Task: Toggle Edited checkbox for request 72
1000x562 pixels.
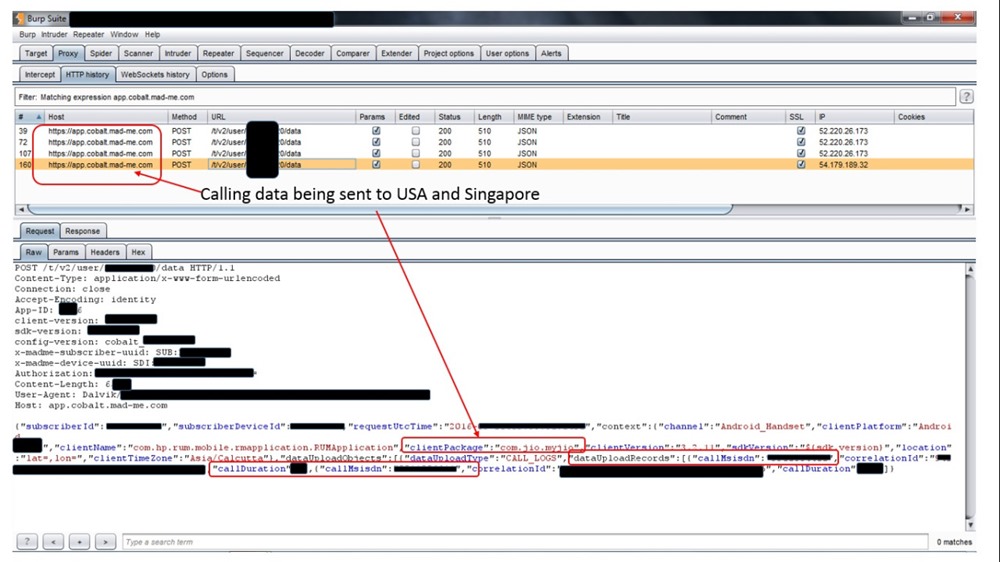Action: [415, 142]
